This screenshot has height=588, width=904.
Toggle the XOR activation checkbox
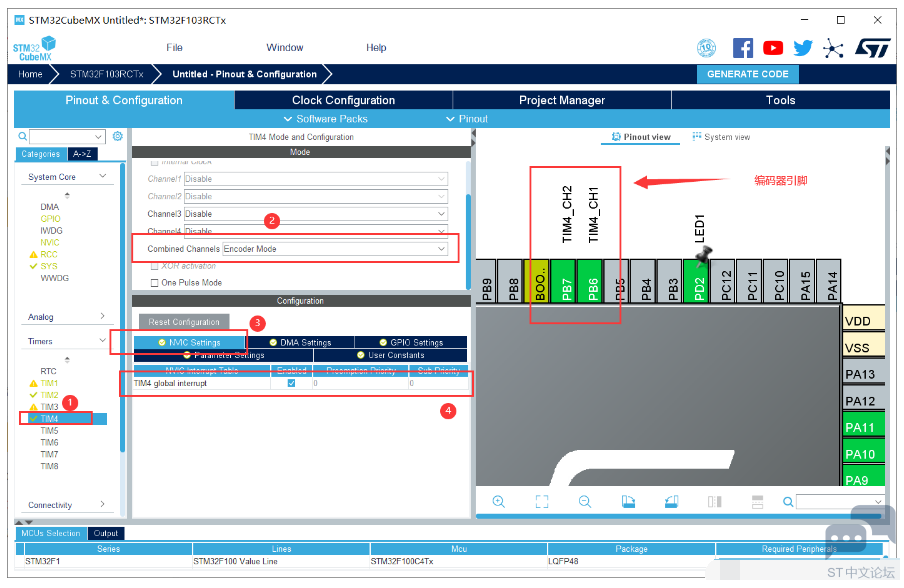coord(155,266)
